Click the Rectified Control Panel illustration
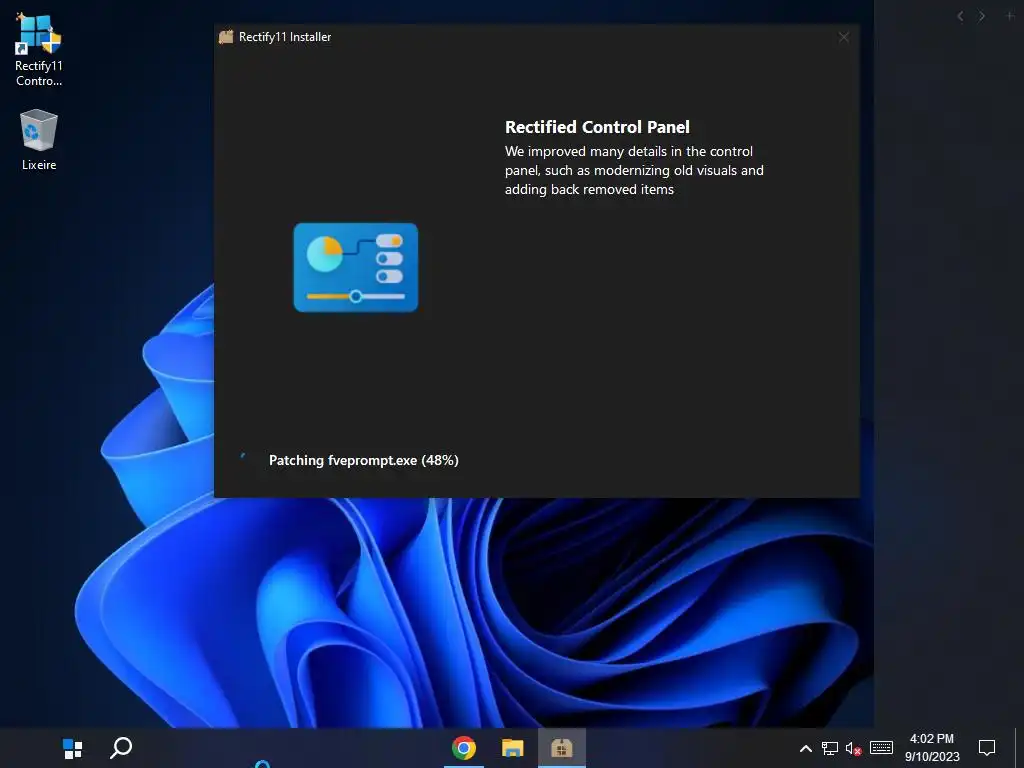1024x768 pixels. click(x=355, y=267)
